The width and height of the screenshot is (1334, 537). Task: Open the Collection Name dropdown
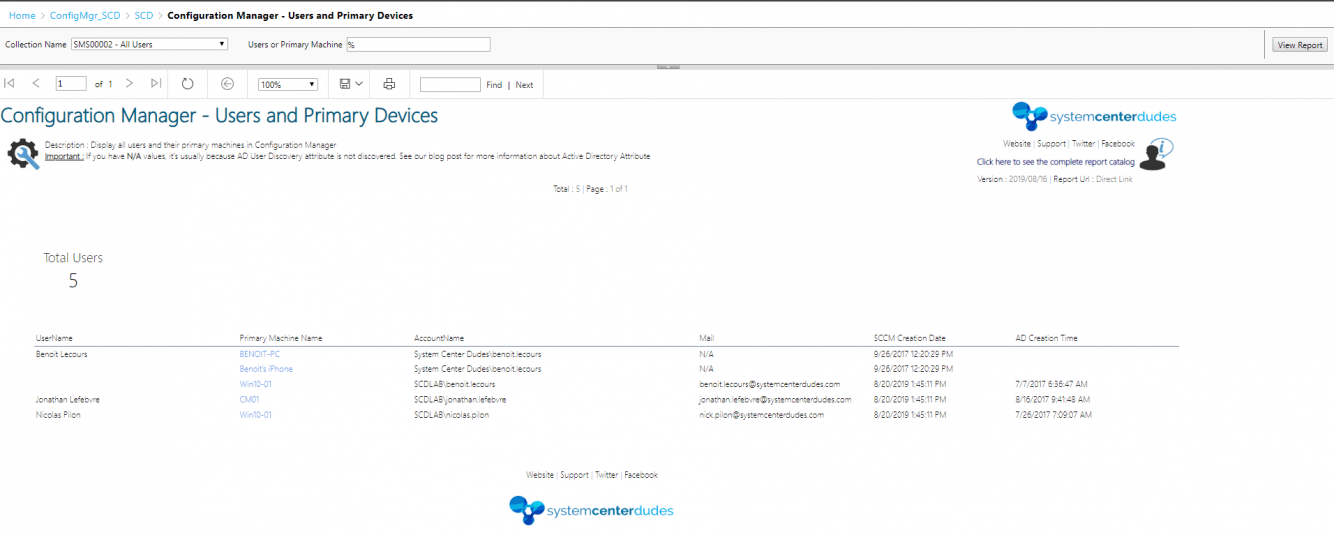[150, 44]
